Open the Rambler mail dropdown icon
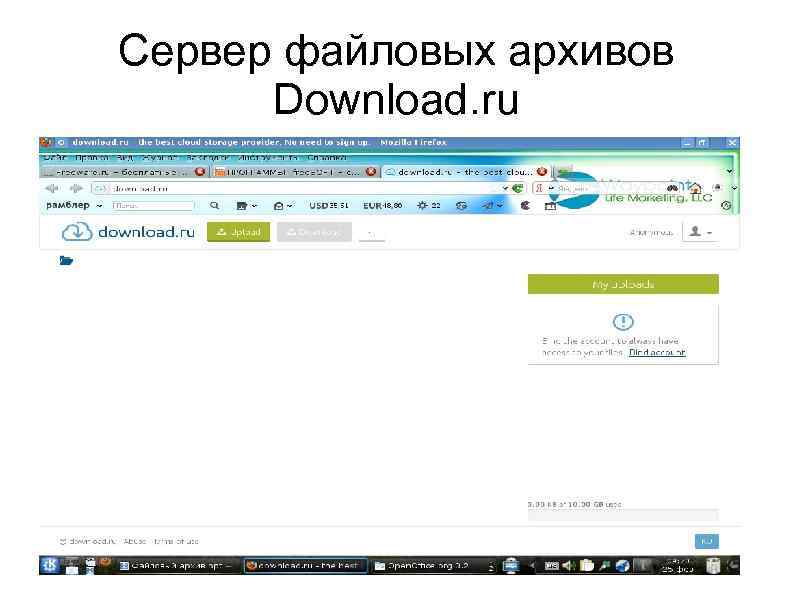Image resolution: width=794 pixels, height=595 pixels. (283, 206)
